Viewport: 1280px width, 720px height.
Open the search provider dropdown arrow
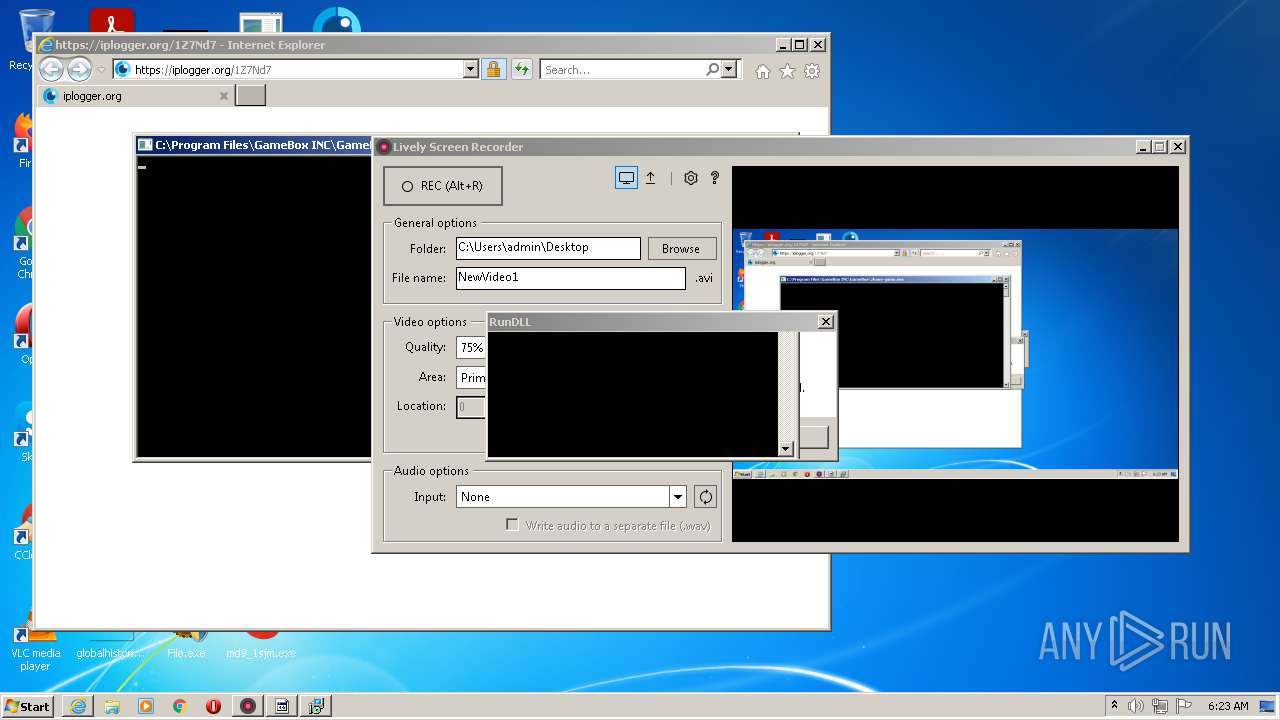point(729,70)
